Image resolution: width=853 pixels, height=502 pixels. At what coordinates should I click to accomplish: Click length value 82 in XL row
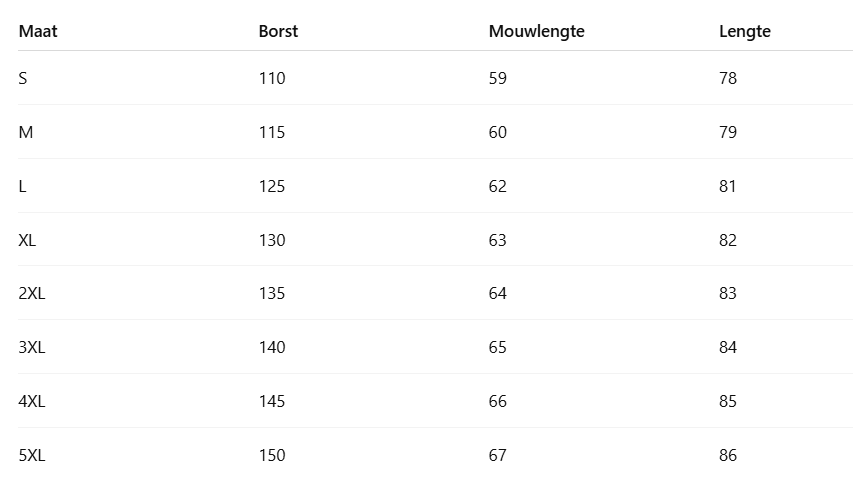tap(728, 240)
